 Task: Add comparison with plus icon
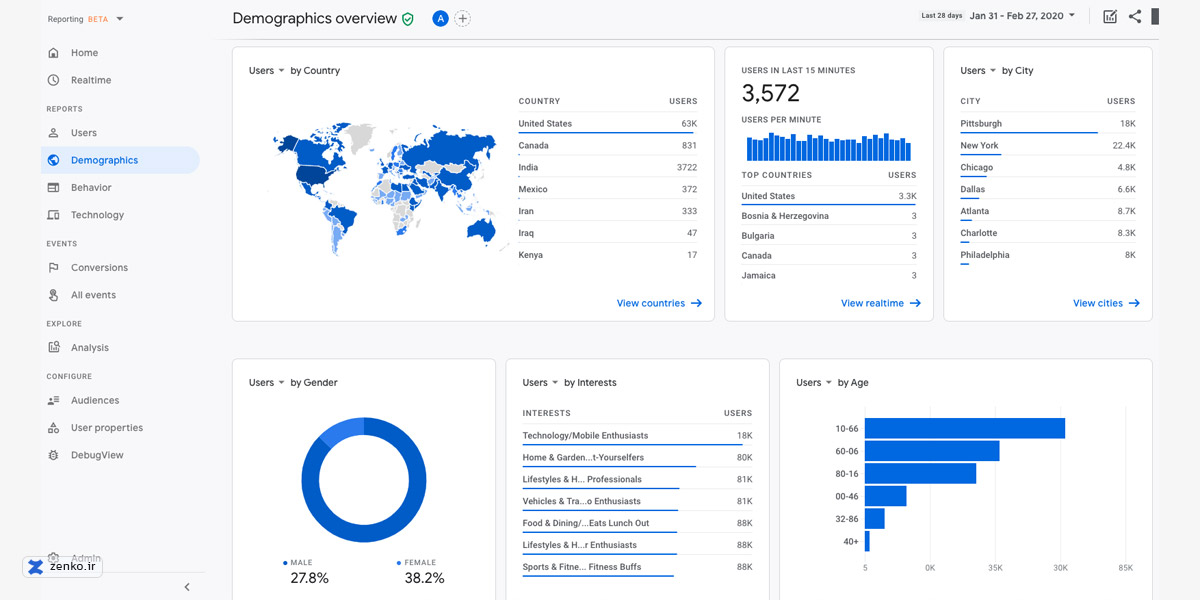[462, 19]
